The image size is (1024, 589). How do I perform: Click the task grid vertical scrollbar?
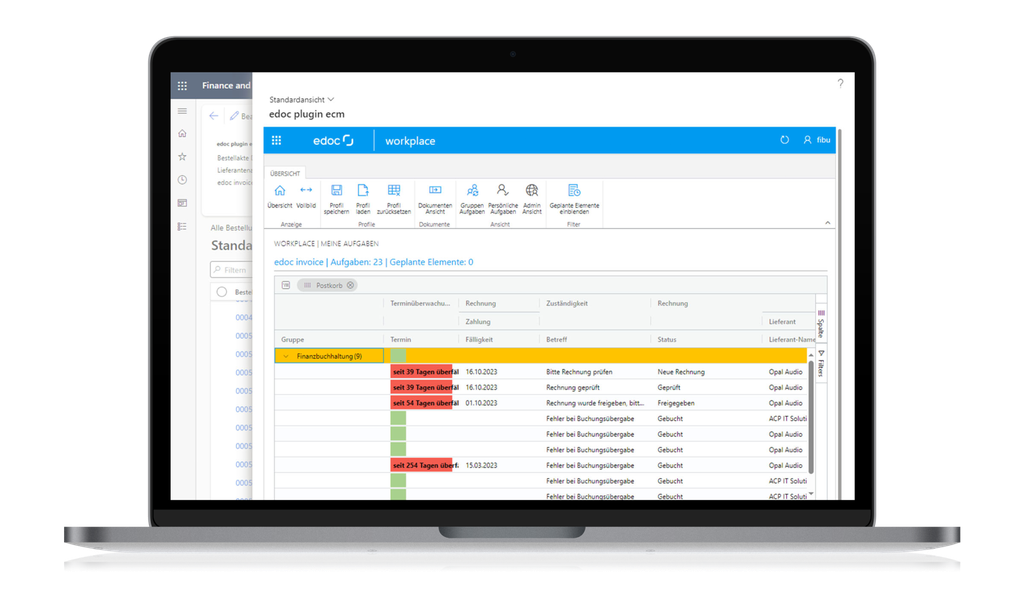point(811,418)
